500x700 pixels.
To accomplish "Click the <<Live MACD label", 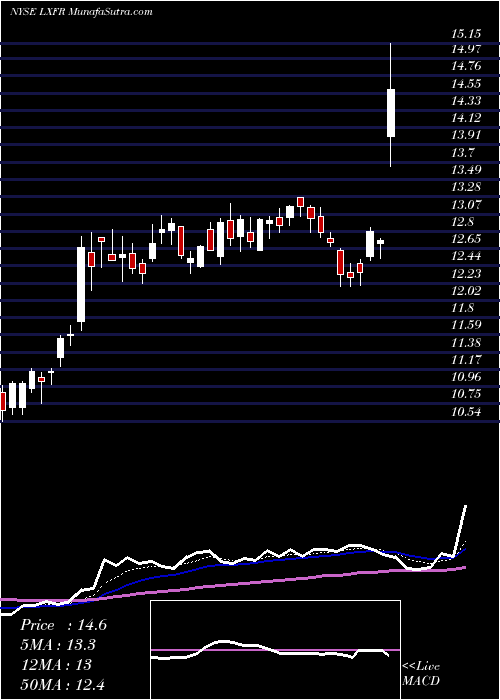I will point(421,674).
